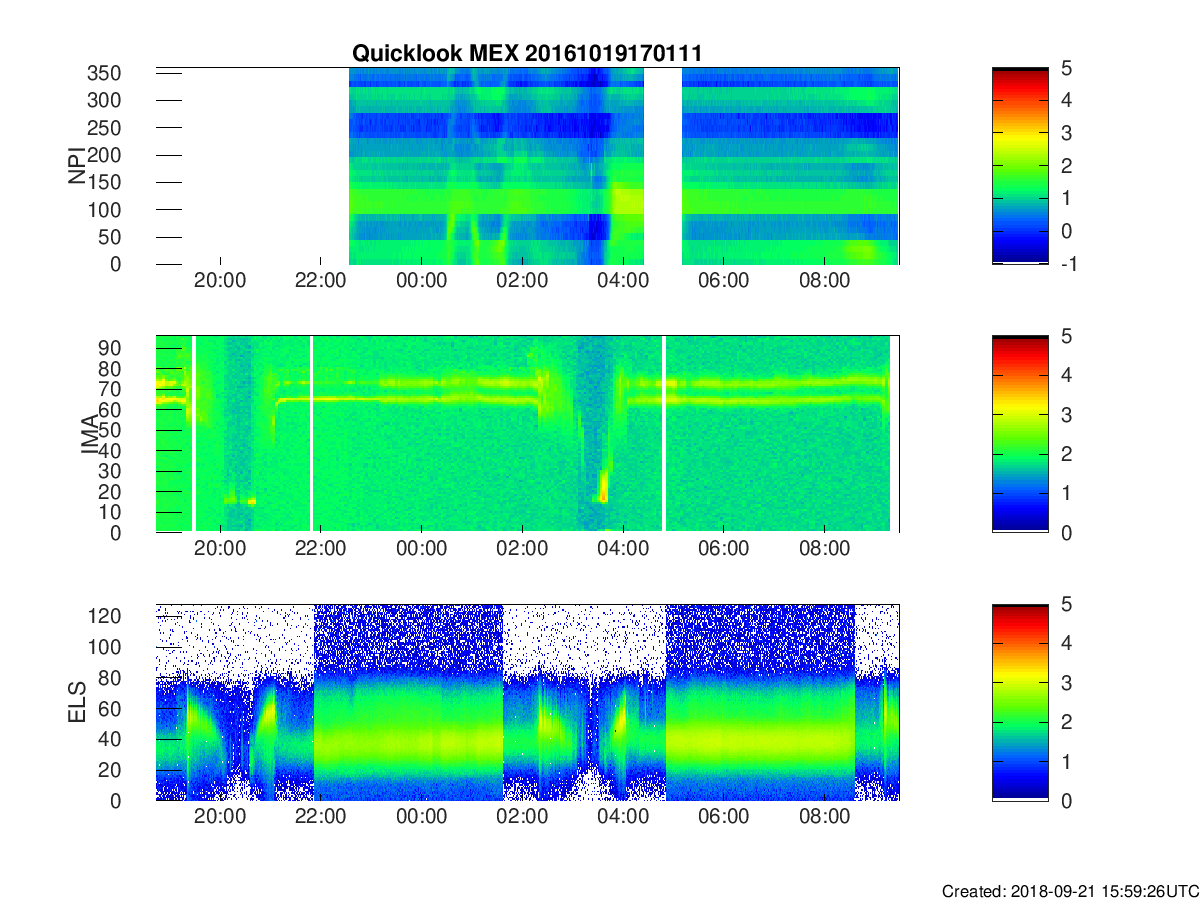Click 20:00 time label under NPI plot
The width and height of the screenshot is (1200, 900).
[220, 281]
